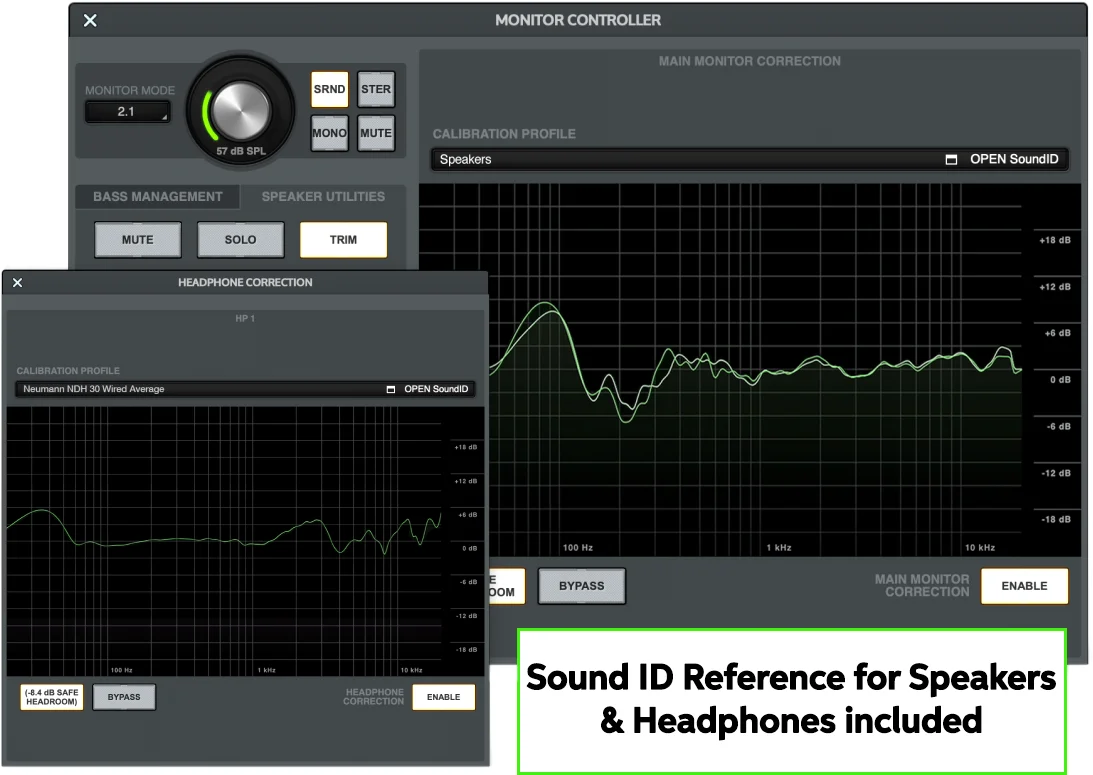This screenshot has width=1093, height=775.
Task: Click the 1 kHz label on main graph
Action: (779, 548)
